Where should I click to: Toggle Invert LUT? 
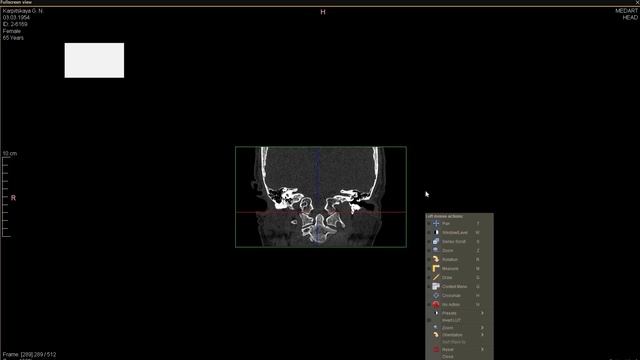[x=459, y=320]
